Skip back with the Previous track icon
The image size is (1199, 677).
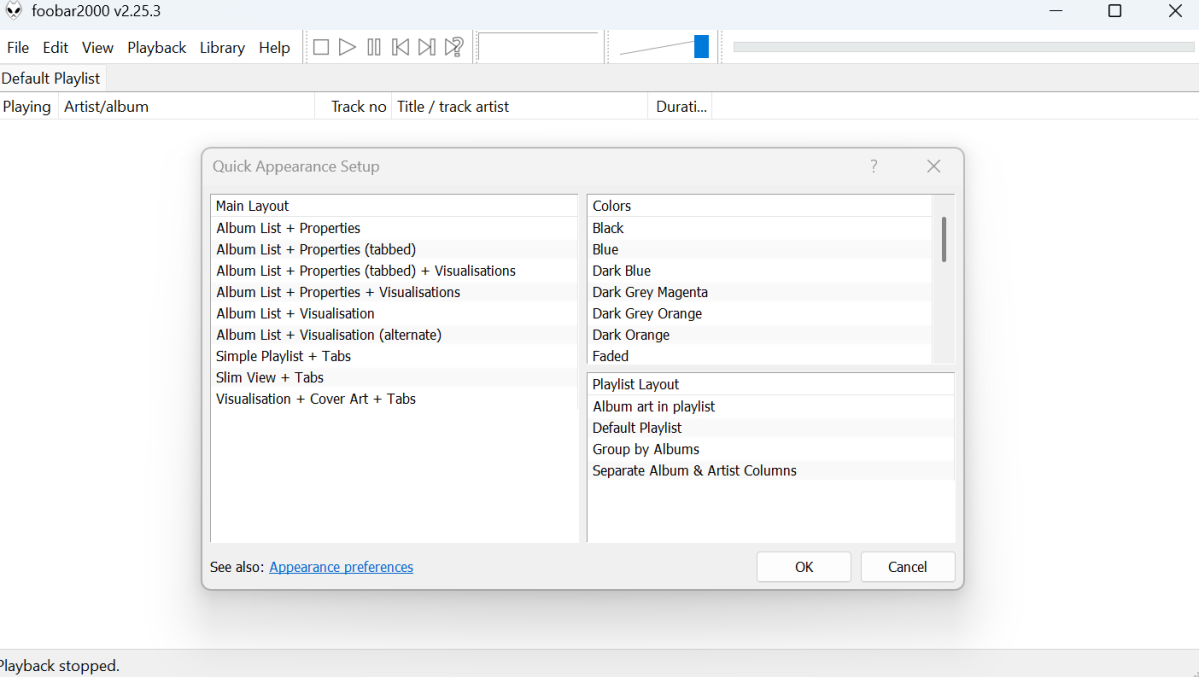399,46
